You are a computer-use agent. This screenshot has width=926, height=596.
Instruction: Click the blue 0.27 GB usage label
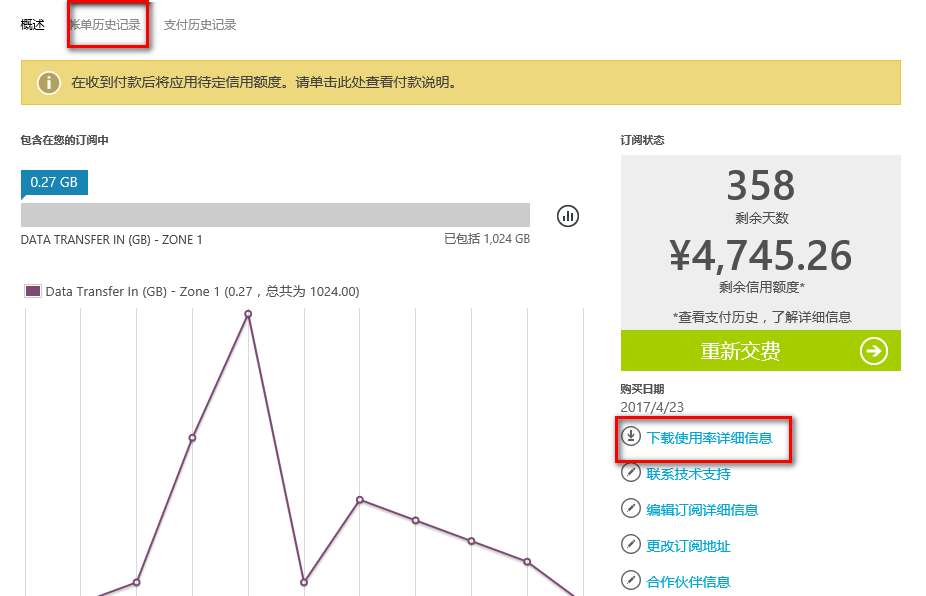point(54,182)
